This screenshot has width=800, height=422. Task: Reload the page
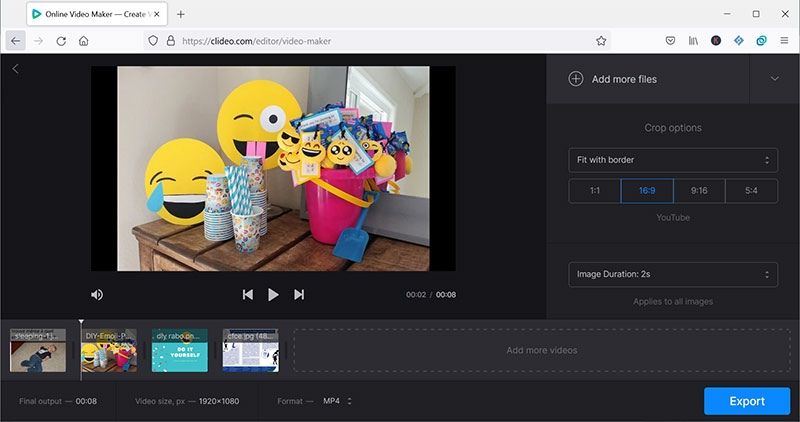(61, 41)
